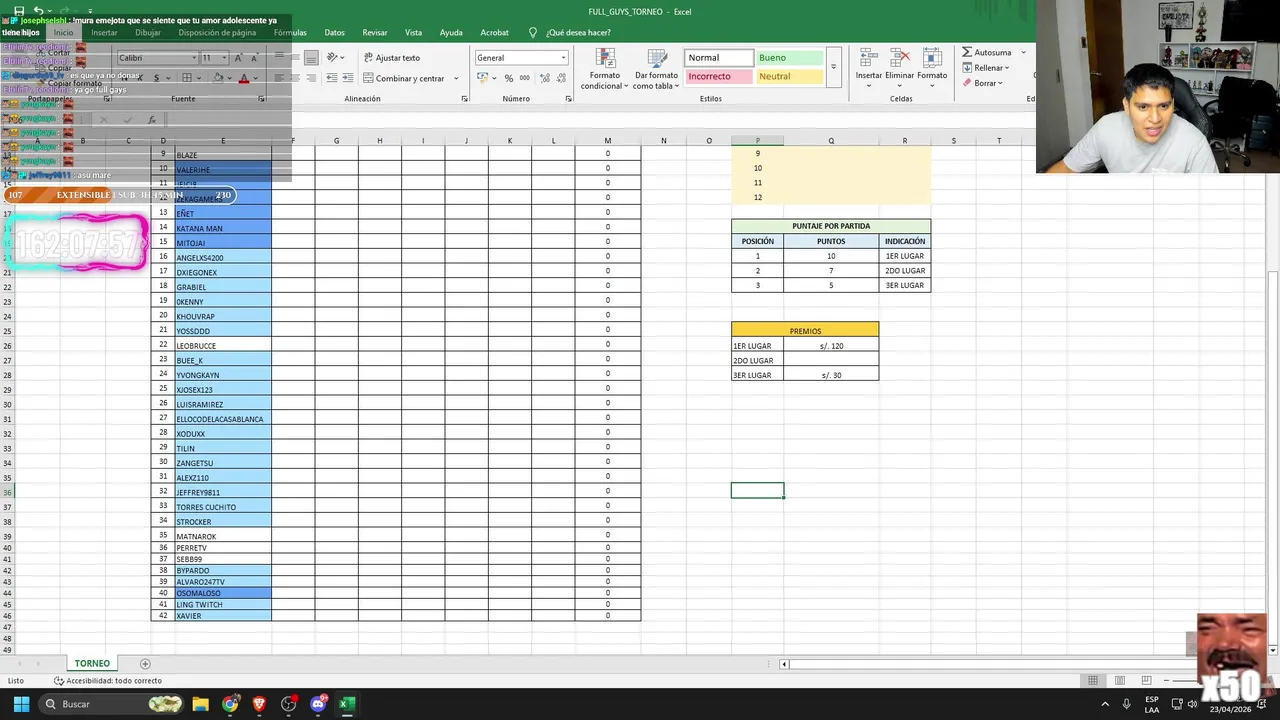Select column M header

608,140
